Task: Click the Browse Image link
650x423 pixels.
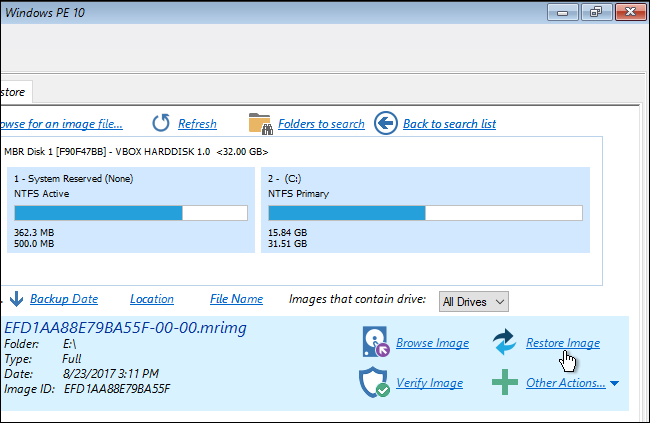Action: pos(432,343)
